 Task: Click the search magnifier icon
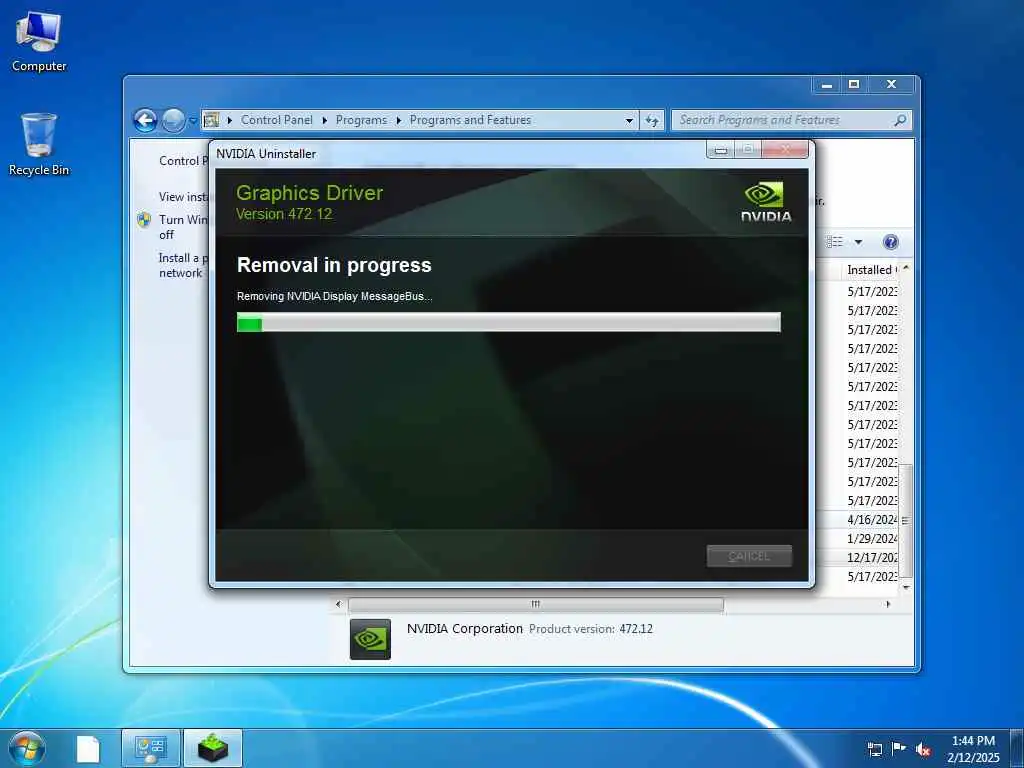900,120
